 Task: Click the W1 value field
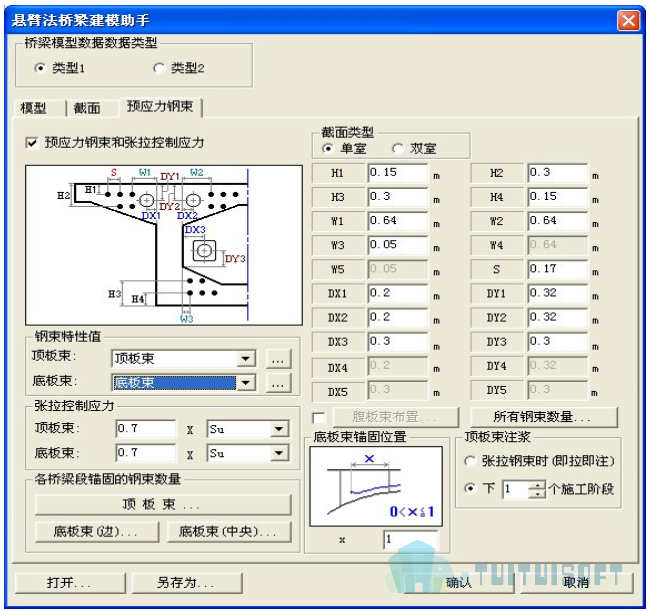click(398, 221)
